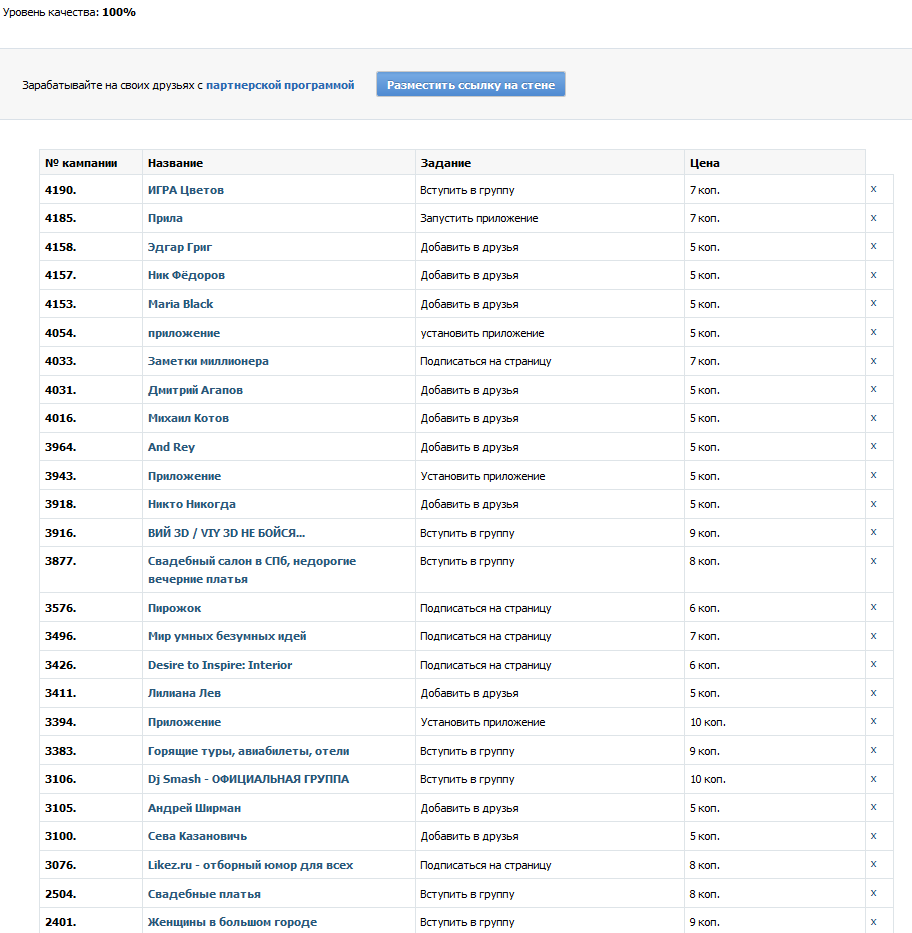Click the Разместить ссылку на стене button
The image size is (912, 933).
[471, 84]
